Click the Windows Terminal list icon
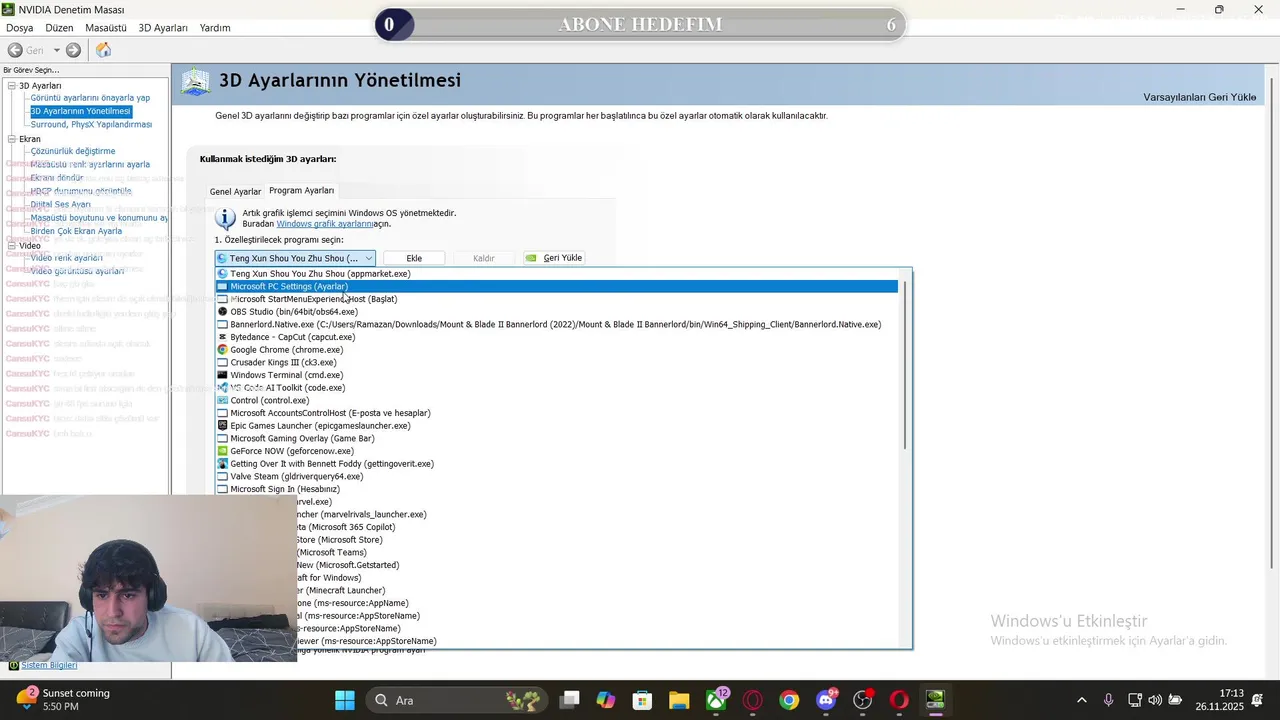 222,375
